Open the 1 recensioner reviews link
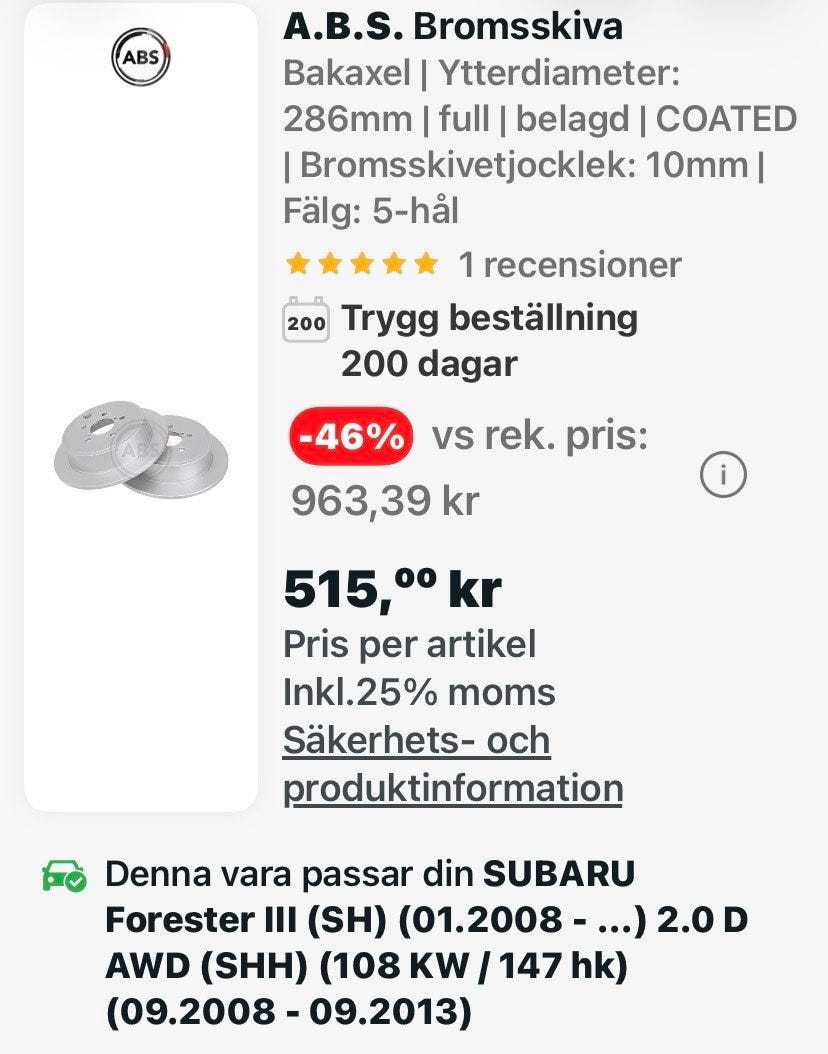The height and width of the screenshot is (1054, 828). point(569,264)
